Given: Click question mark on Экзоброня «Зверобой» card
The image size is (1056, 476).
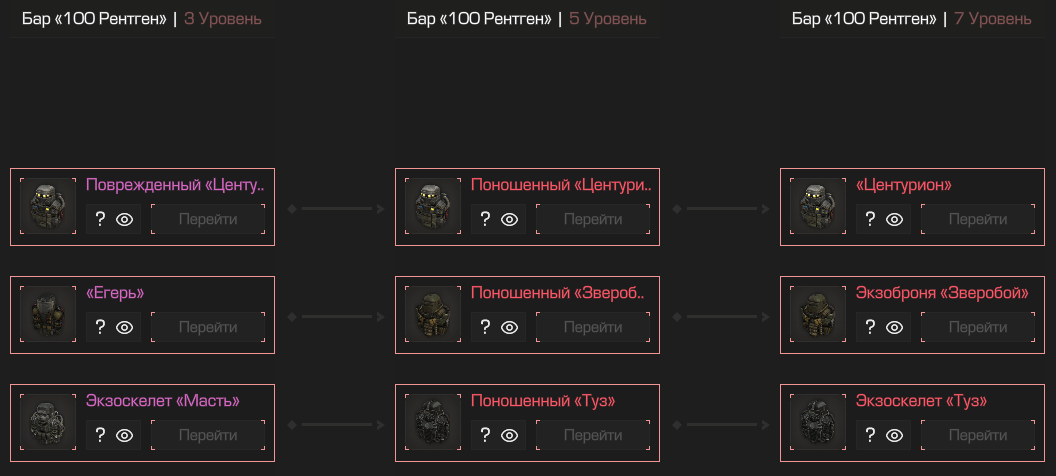Looking at the screenshot, I should 870,327.
